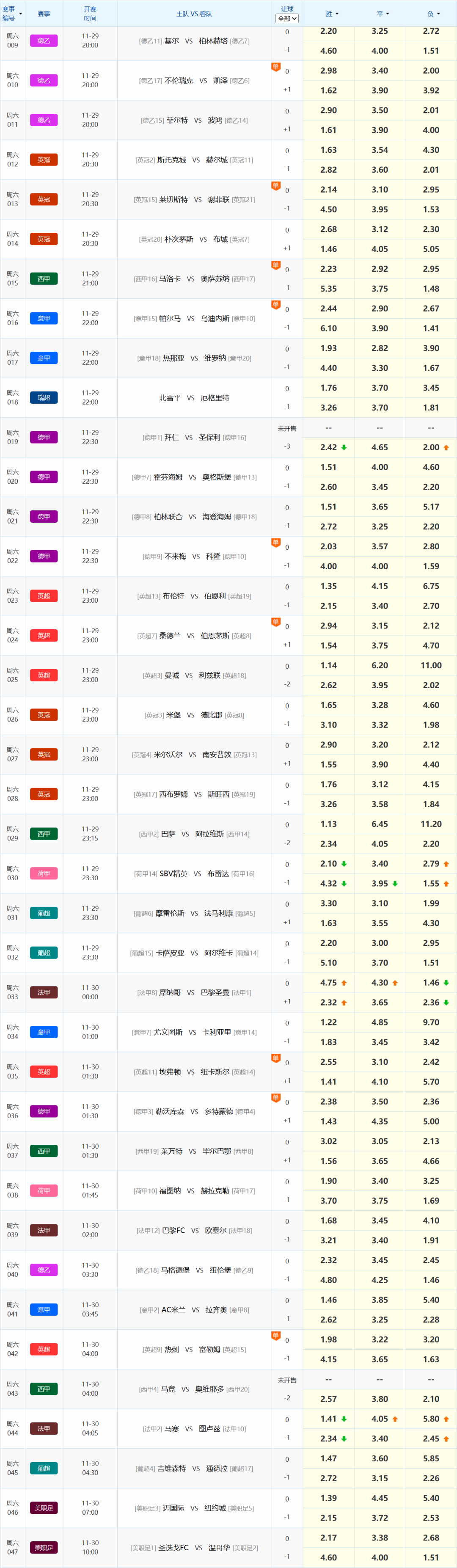Click match number 周六 047 cell
Image resolution: width=457 pixels, height=1568 pixels.
(x=12, y=1547)
